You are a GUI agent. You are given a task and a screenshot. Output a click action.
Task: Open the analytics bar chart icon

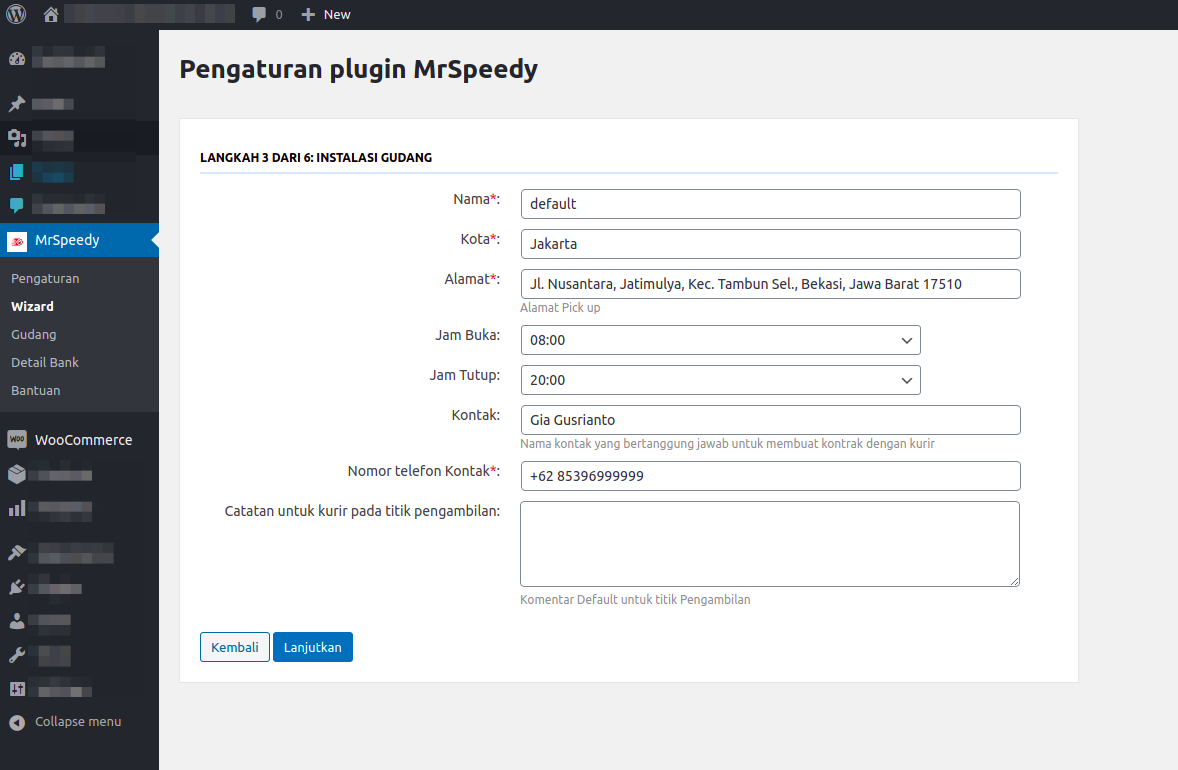point(17,509)
